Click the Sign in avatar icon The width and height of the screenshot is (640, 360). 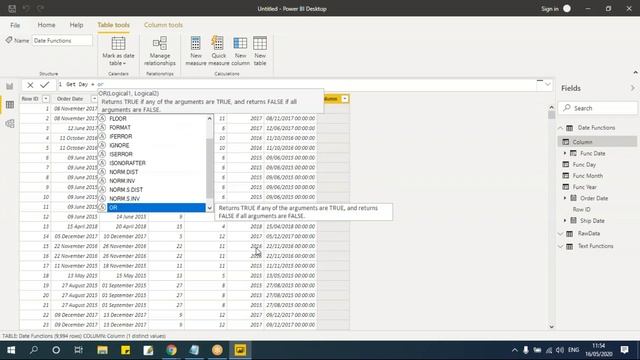tap(567, 9)
